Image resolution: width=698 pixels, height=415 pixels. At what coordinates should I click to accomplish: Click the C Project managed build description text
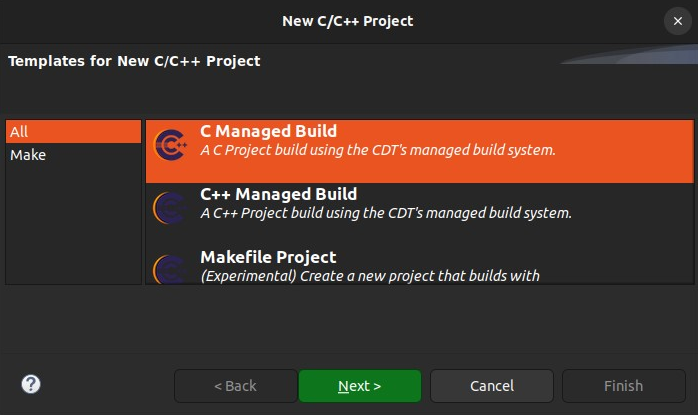click(378, 150)
